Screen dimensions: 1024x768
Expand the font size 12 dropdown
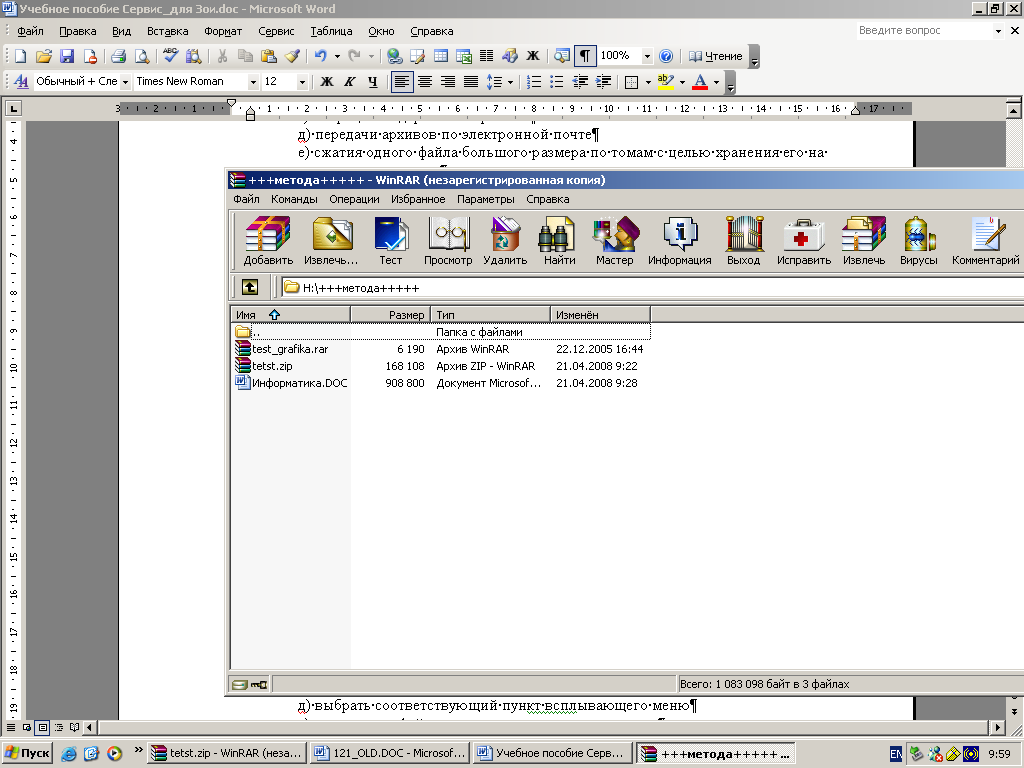click(302, 82)
